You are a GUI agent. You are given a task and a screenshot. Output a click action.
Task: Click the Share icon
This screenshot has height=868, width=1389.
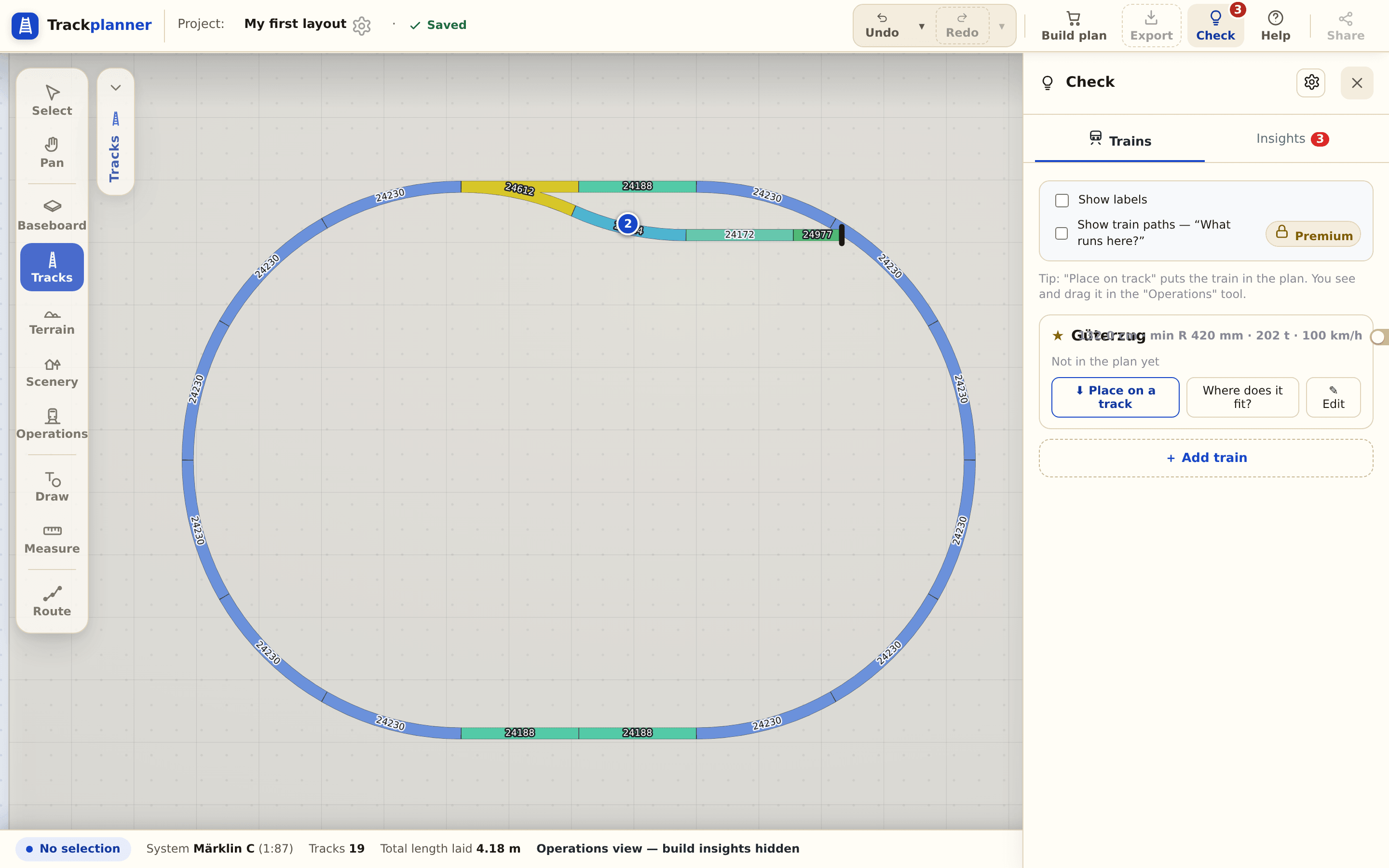(x=1346, y=25)
